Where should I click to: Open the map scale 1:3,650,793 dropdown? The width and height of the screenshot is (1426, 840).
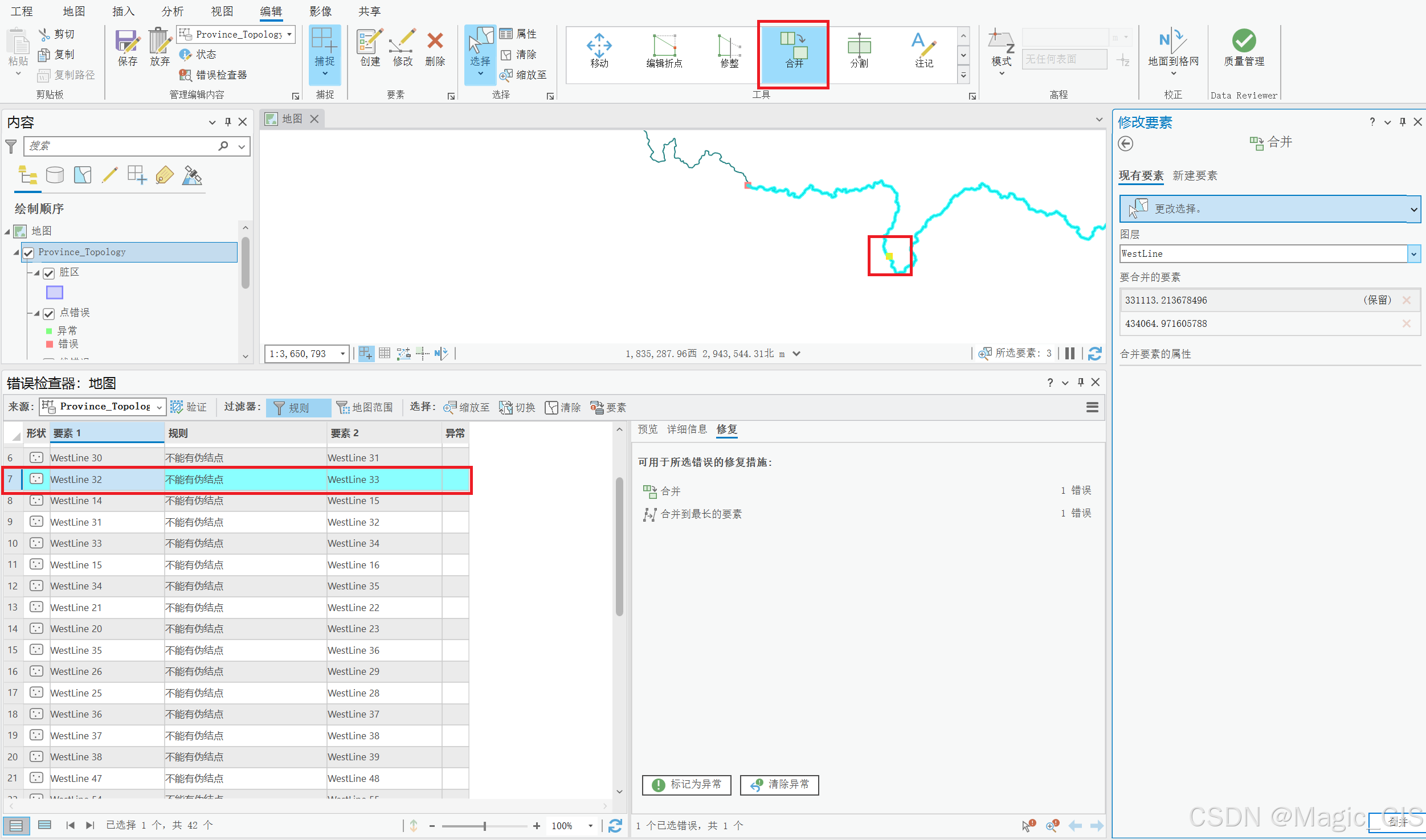point(342,354)
